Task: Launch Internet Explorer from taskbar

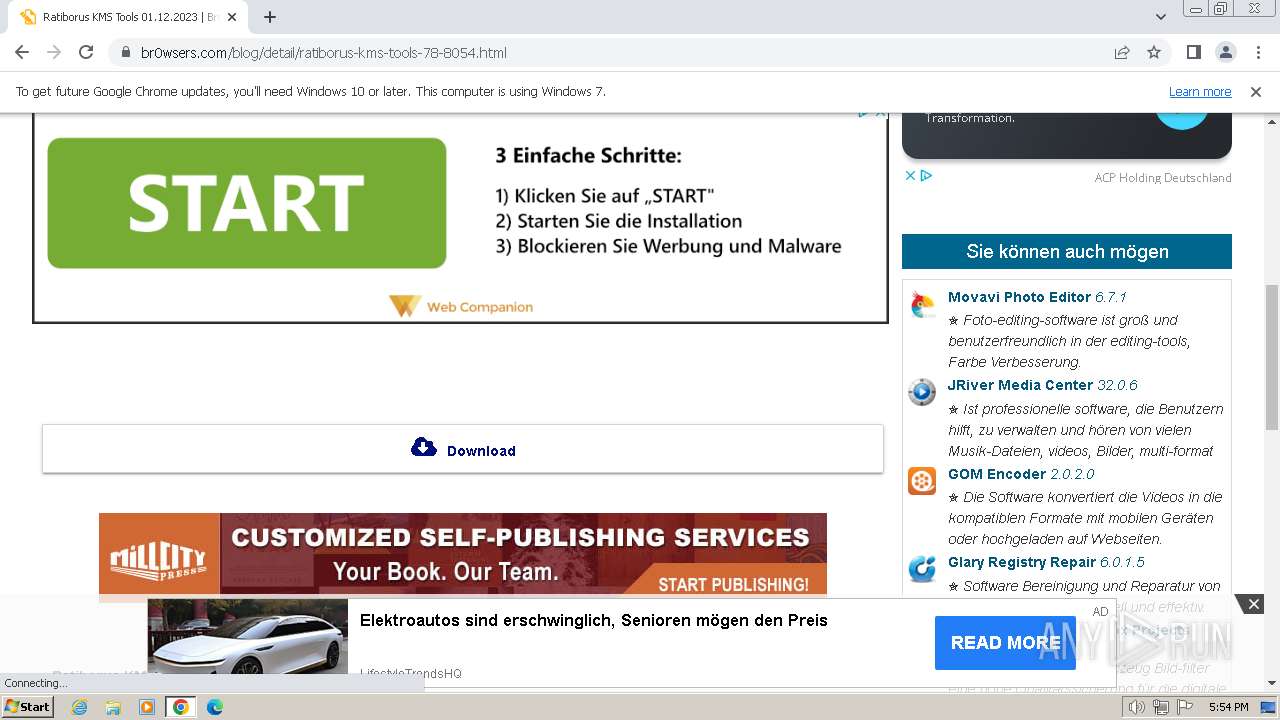Action: 79,707
